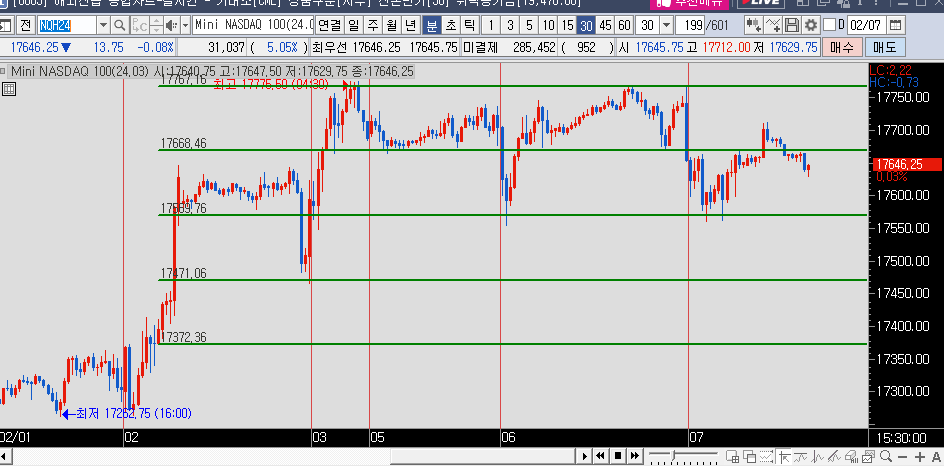This screenshot has height=466, width=944.
Task: Set interval to 3 minutes
Action: tap(510, 25)
